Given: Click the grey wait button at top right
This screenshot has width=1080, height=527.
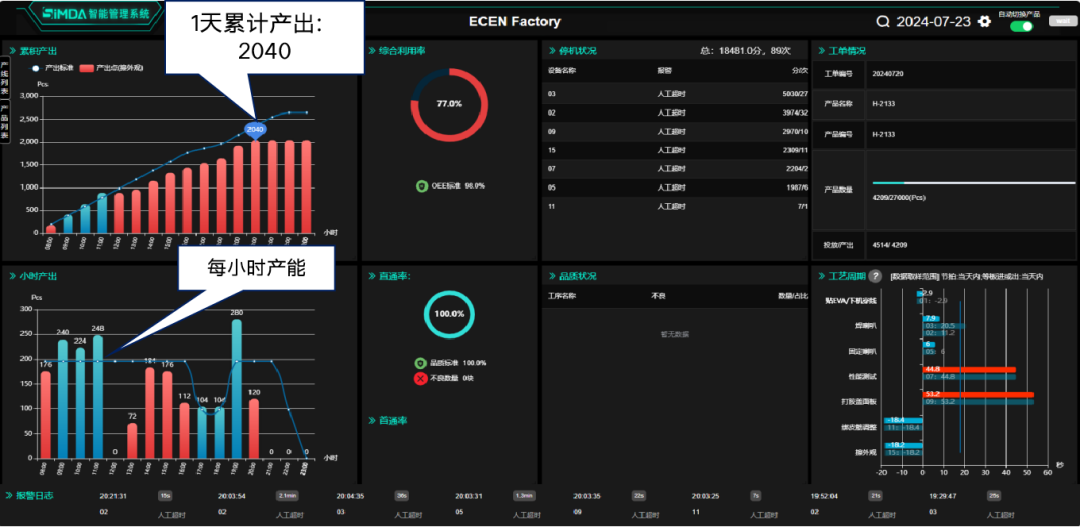Looking at the screenshot, I should pyautogui.click(x=1058, y=21).
